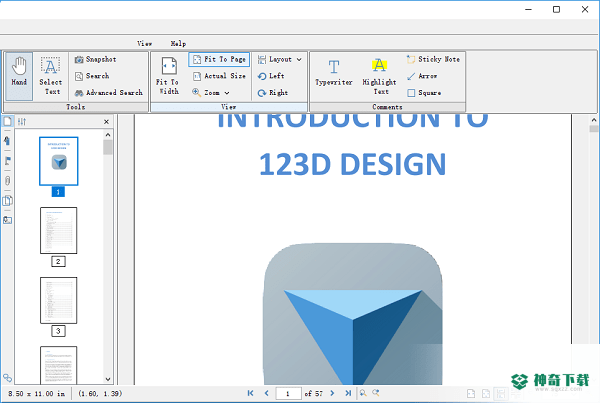The image size is (600, 403).
Task: Close the thumbnails side panel
Action: (106, 122)
